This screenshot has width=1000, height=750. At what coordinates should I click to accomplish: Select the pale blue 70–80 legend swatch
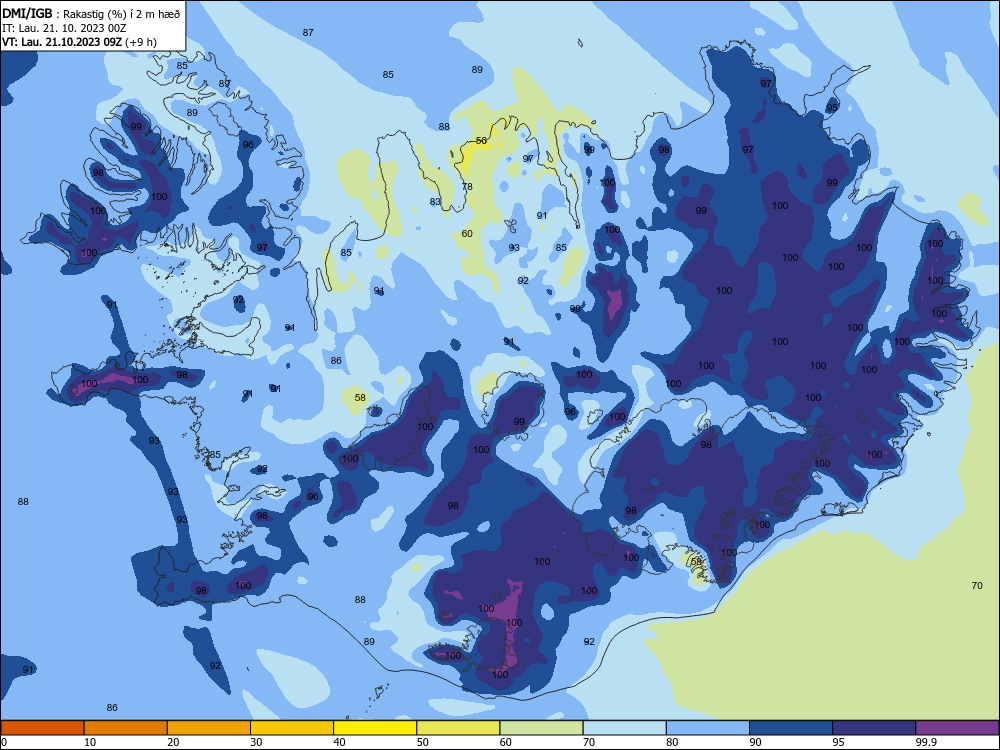[x=624, y=728]
